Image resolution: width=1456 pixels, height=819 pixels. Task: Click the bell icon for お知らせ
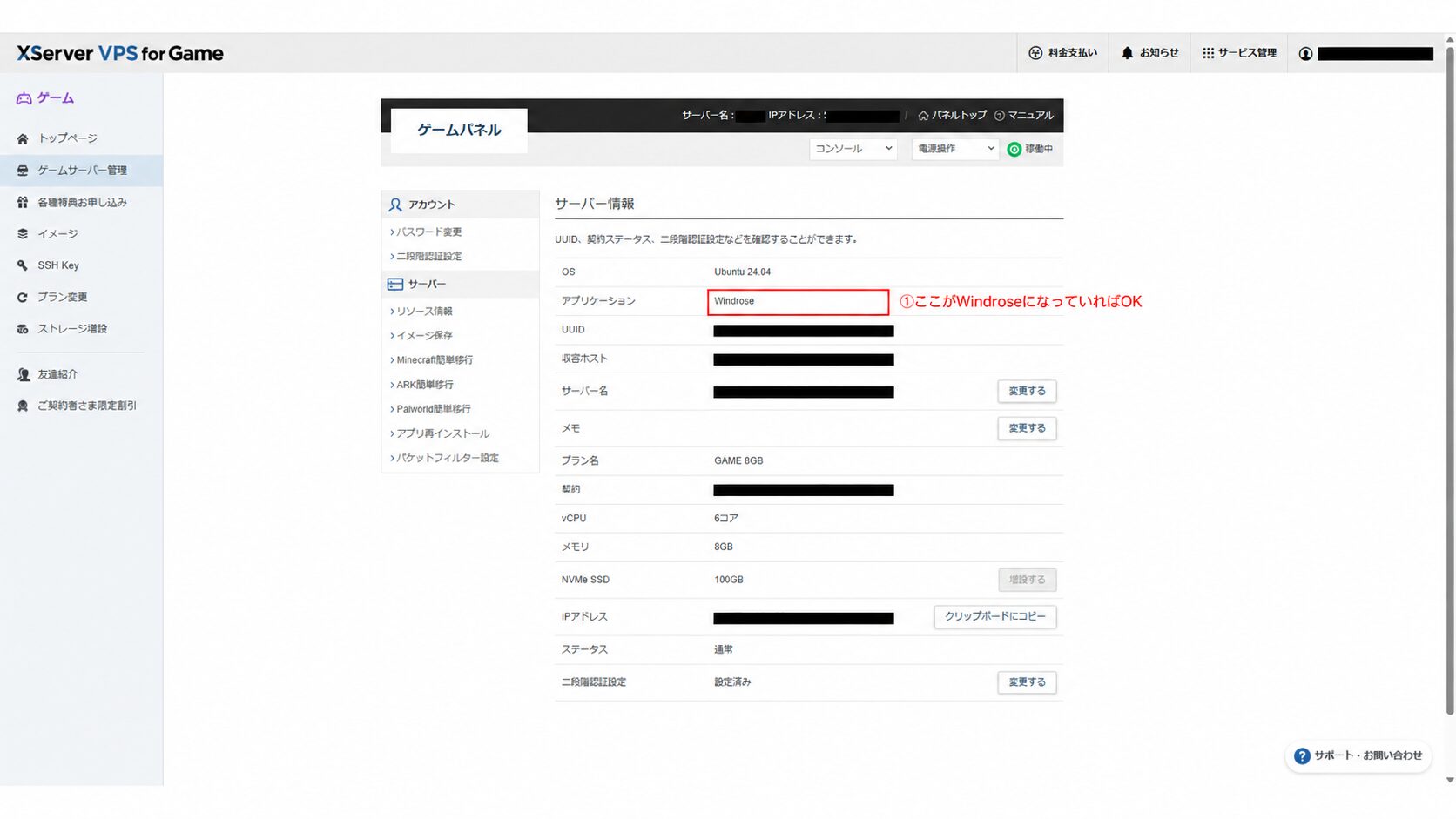1127,53
